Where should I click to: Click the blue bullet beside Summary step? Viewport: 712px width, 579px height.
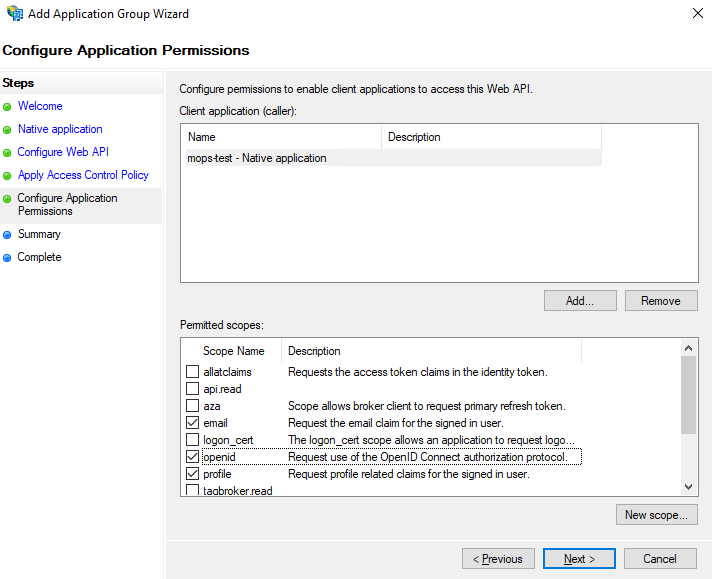point(8,235)
